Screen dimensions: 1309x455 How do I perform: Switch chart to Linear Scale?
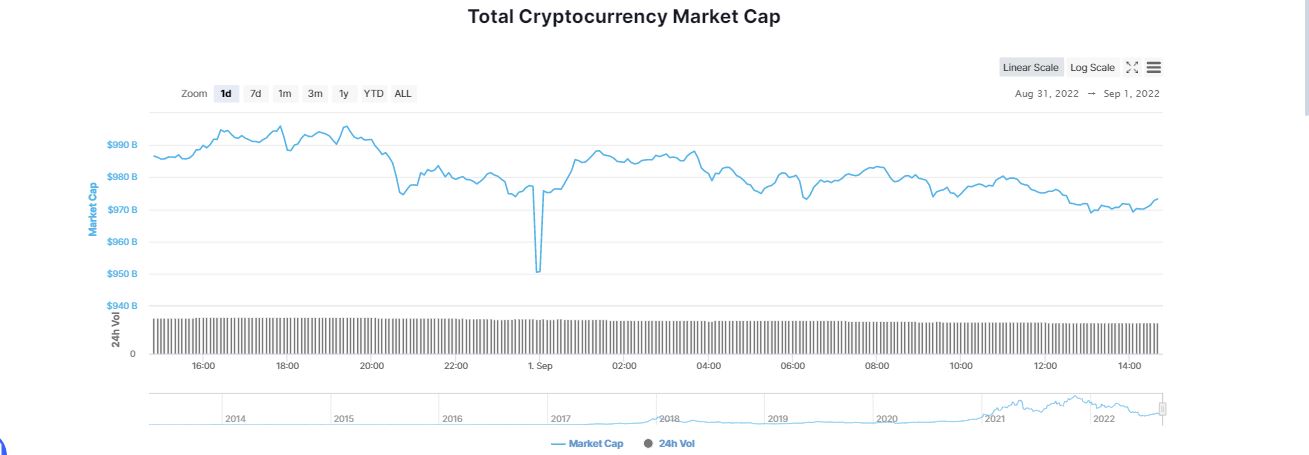click(x=1031, y=68)
